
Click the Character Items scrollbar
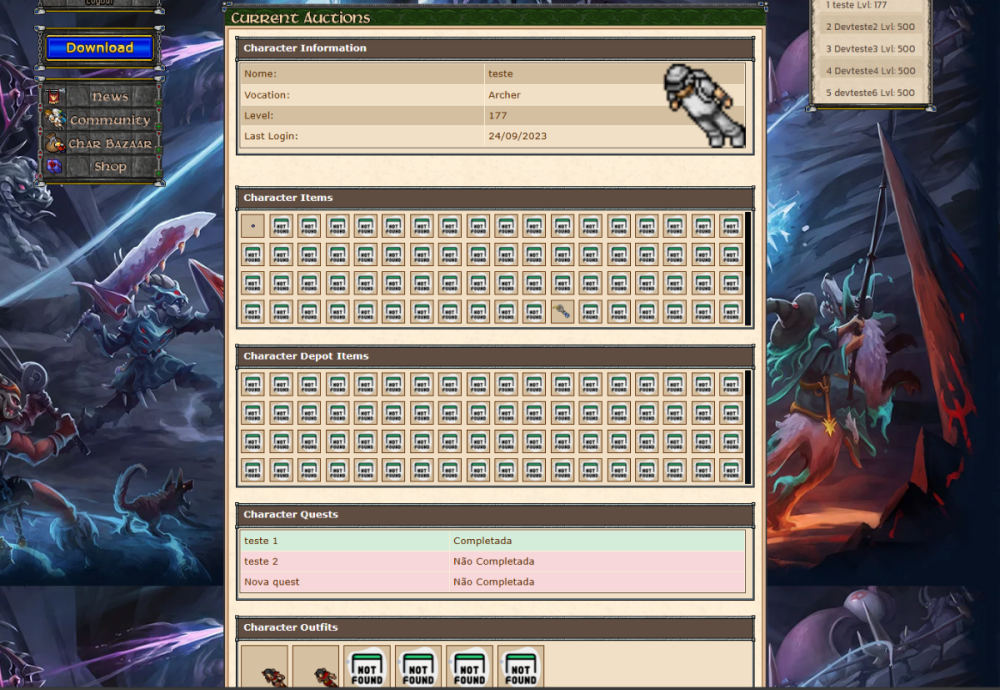(x=747, y=268)
